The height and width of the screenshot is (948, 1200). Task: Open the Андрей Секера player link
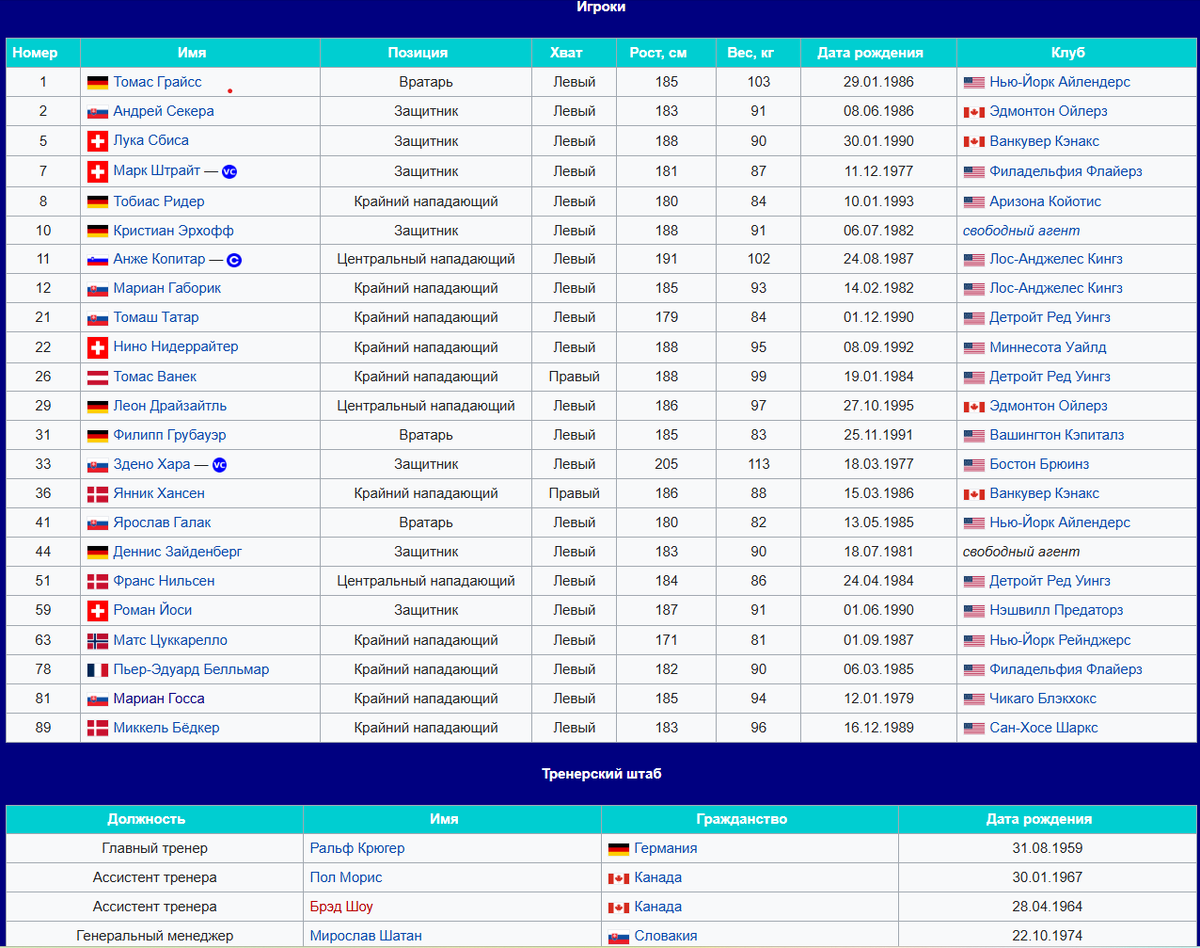[163, 111]
